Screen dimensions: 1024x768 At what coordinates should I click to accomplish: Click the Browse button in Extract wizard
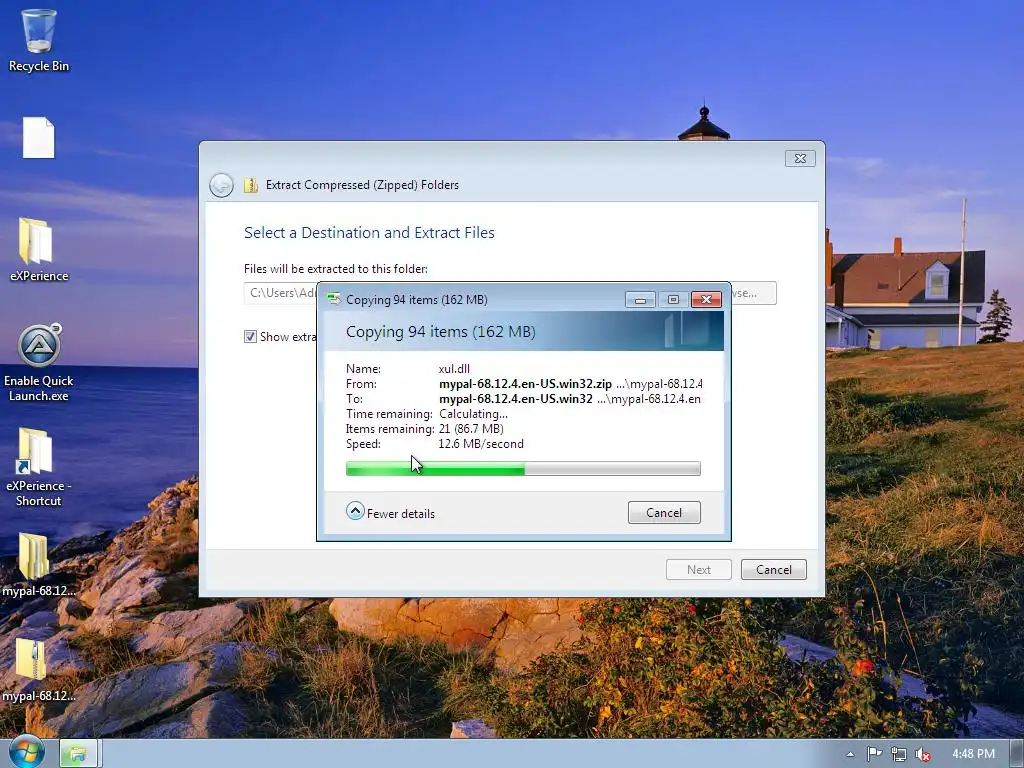click(753, 293)
